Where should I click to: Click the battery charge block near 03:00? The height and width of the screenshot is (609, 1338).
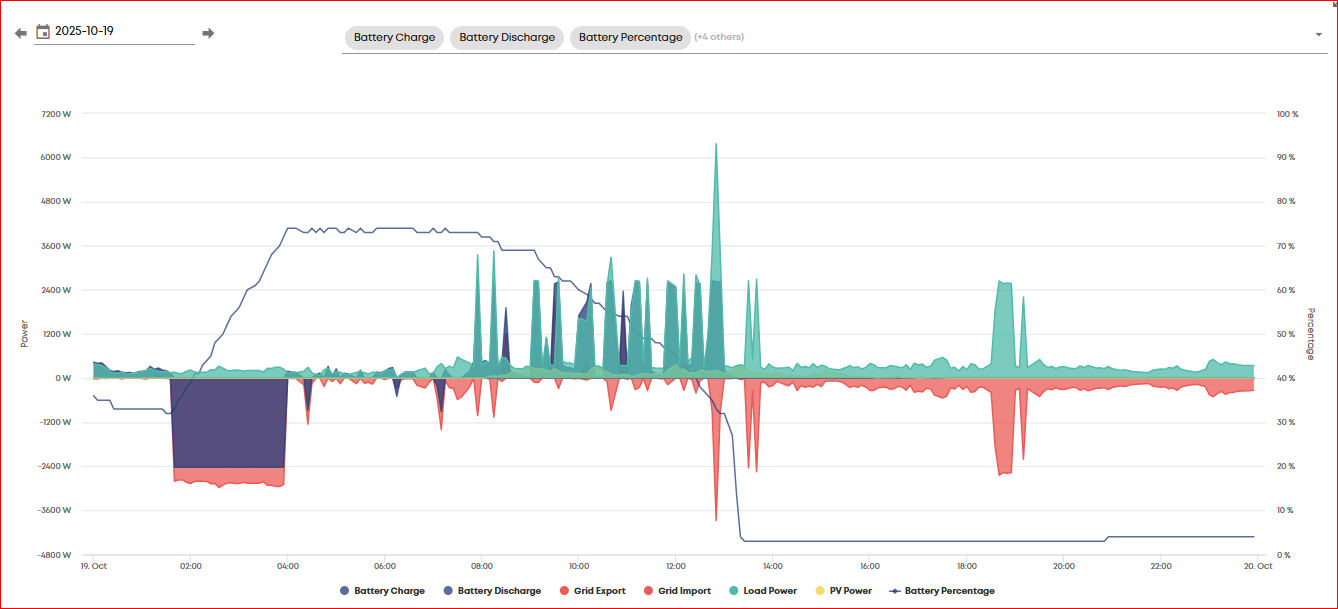pos(229,422)
